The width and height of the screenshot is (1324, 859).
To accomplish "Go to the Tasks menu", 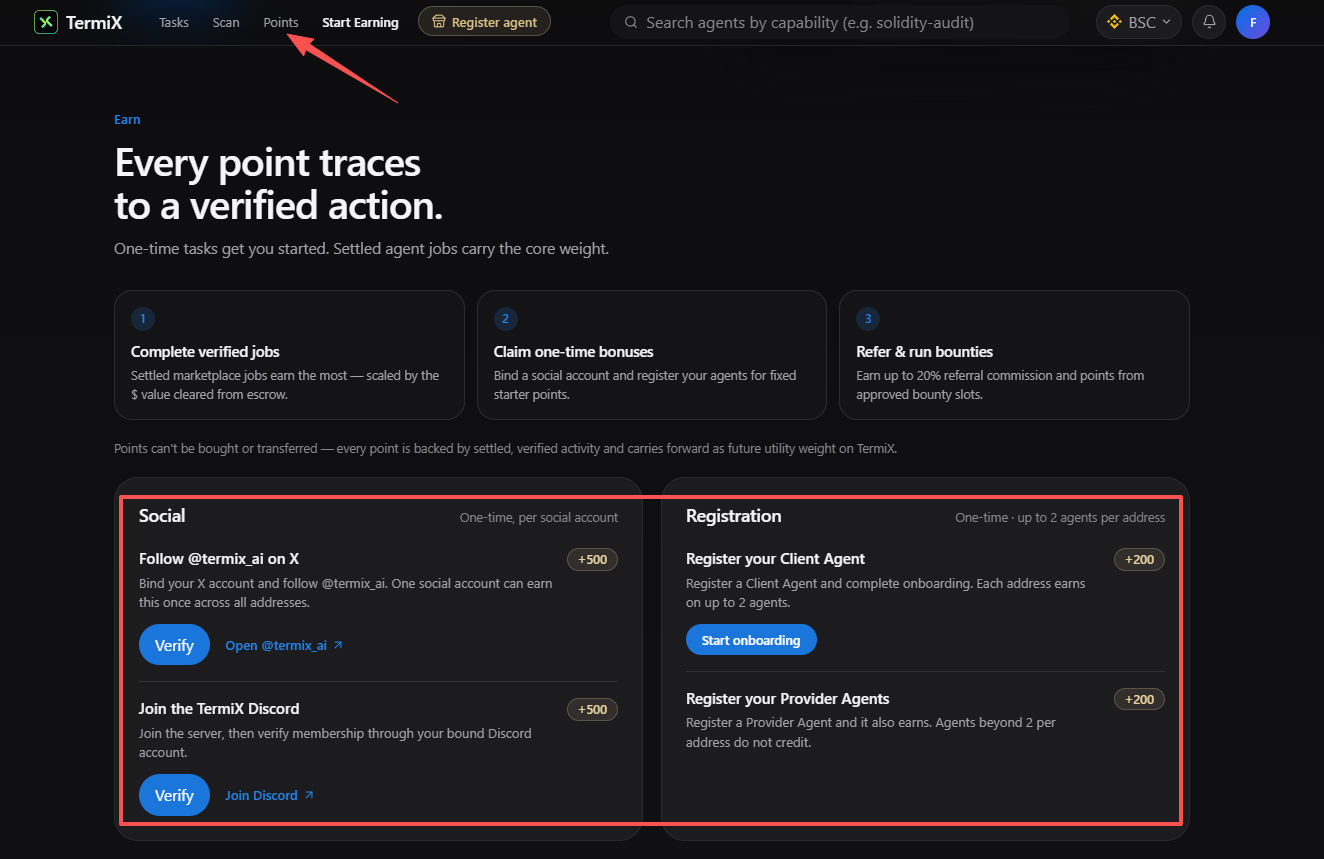I will point(174,22).
